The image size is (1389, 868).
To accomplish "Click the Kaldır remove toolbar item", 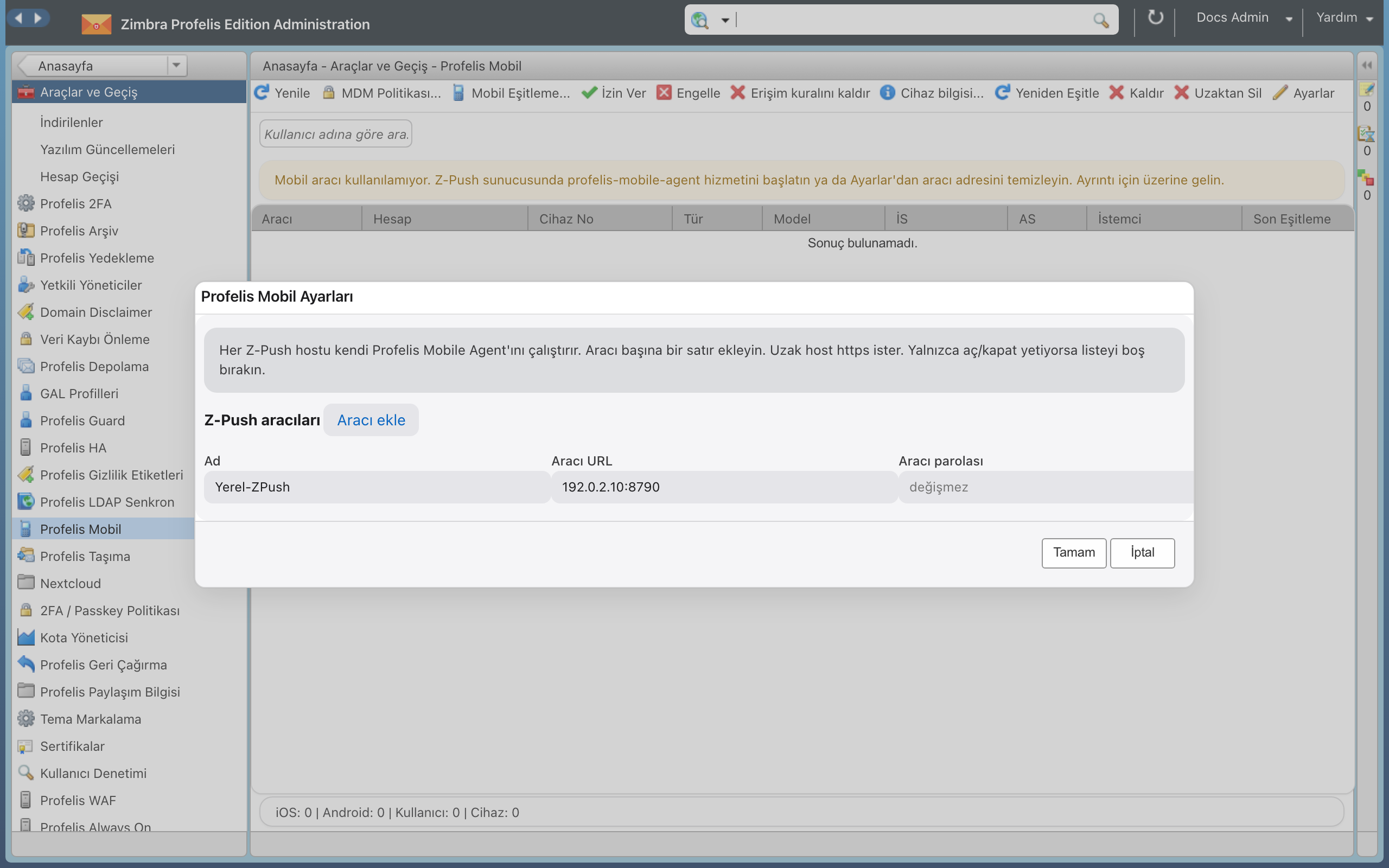I will pyautogui.click(x=1137, y=93).
